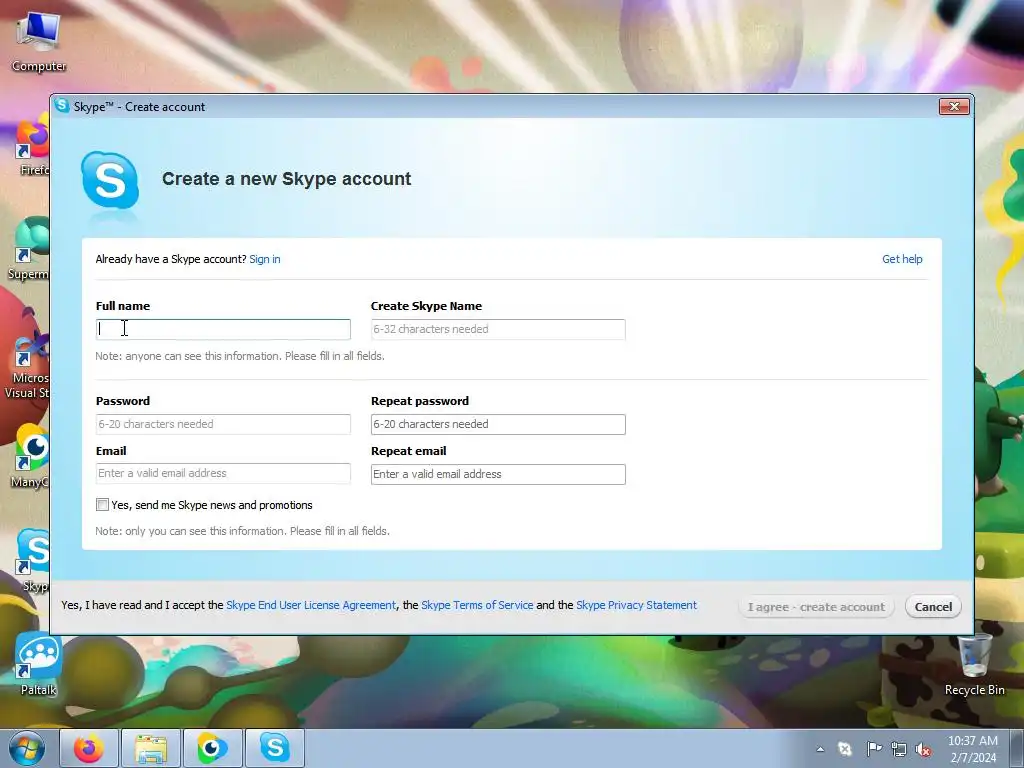Image resolution: width=1024 pixels, height=768 pixels.
Task: Click the 'only you can see this information' note
Action: point(242,531)
